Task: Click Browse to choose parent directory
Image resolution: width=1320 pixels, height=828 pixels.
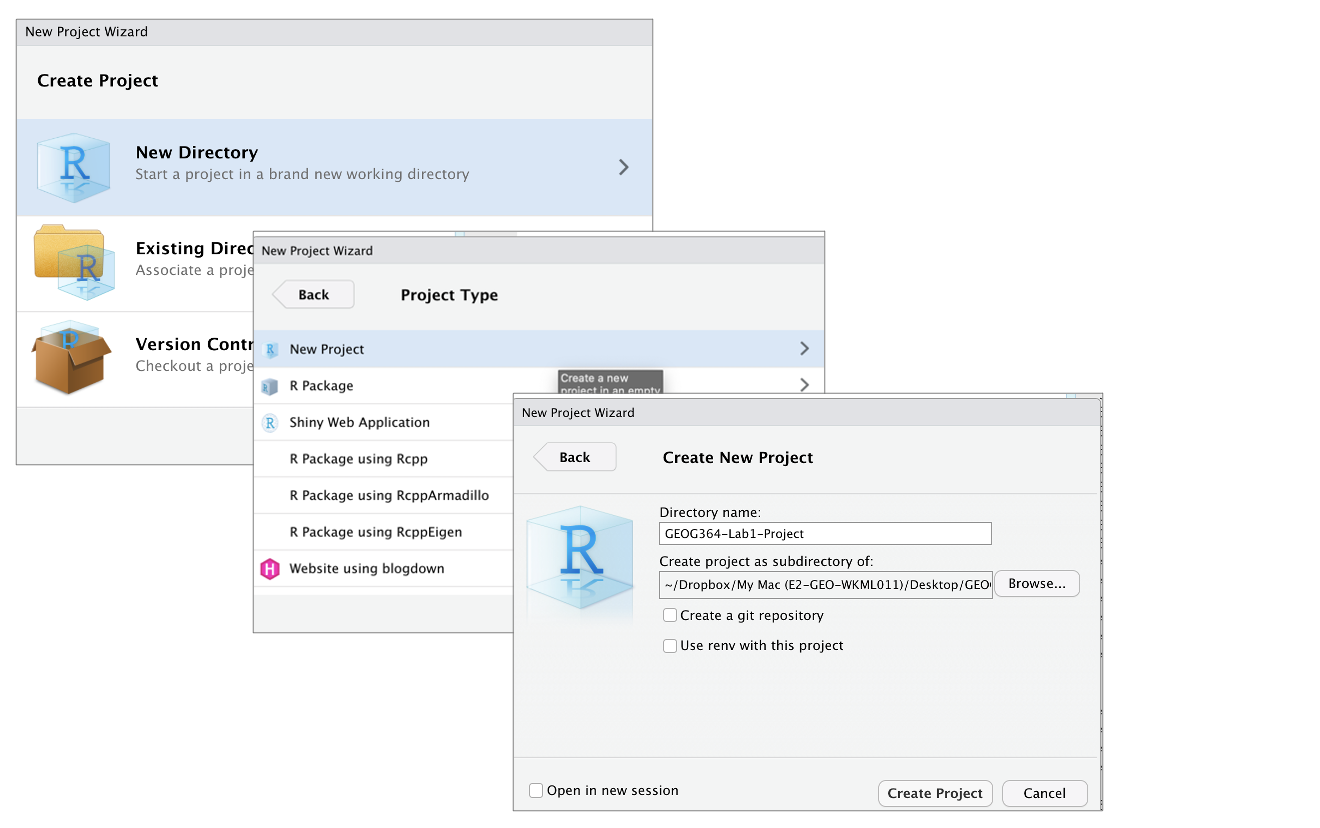Action: [x=1036, y=584]
